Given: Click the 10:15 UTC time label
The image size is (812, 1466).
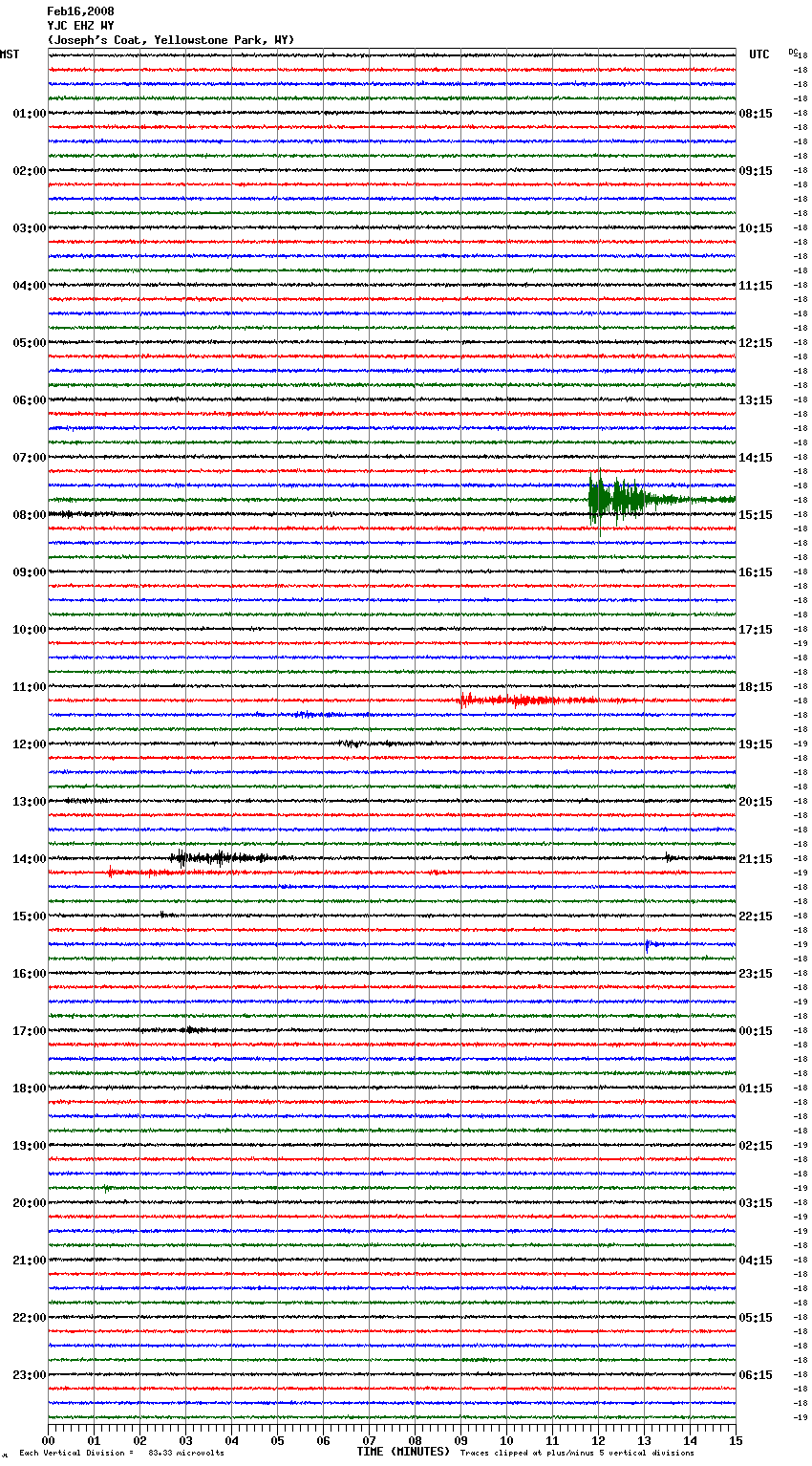Looking at the screenshot, I should tap(756, 228).
